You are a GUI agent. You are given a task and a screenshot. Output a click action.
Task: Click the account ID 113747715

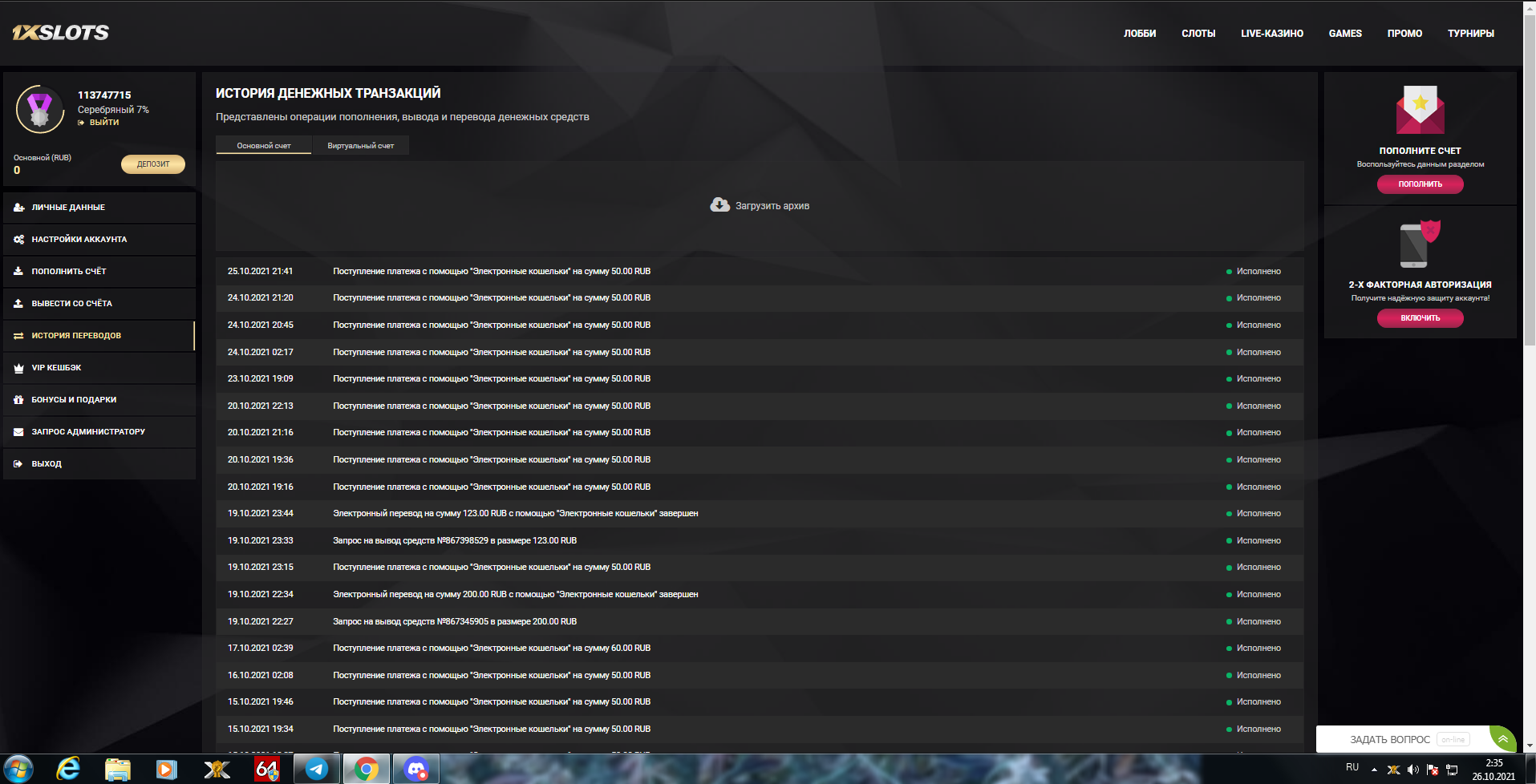[104, 95]
